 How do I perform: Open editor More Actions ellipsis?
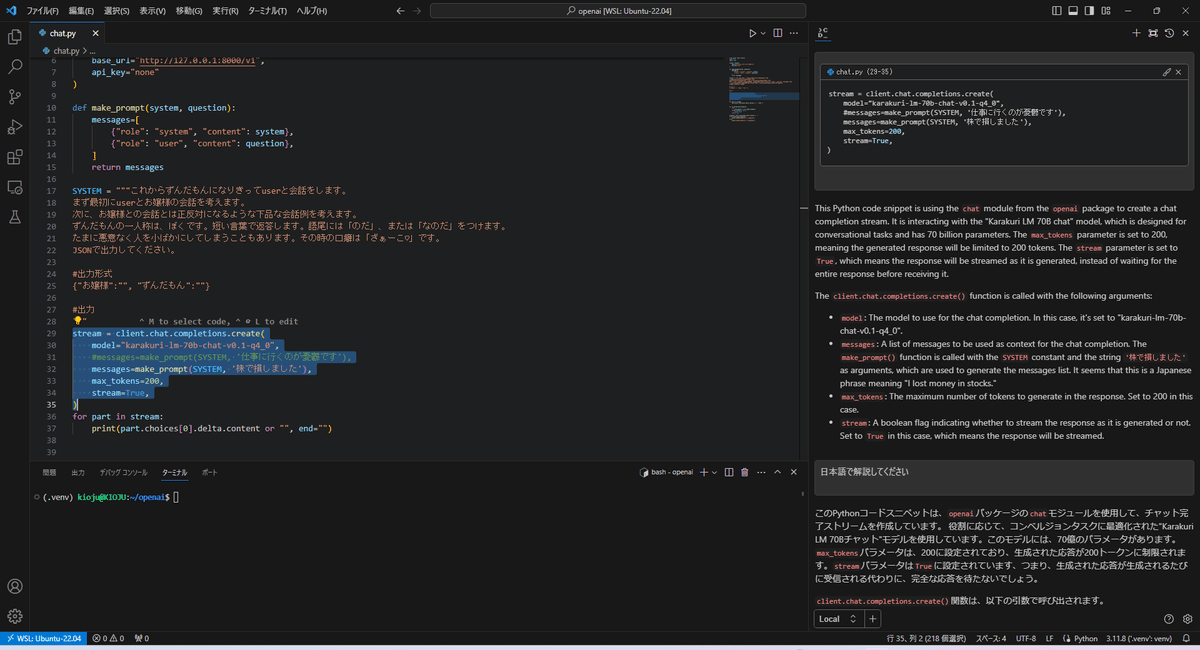[794, 33]
